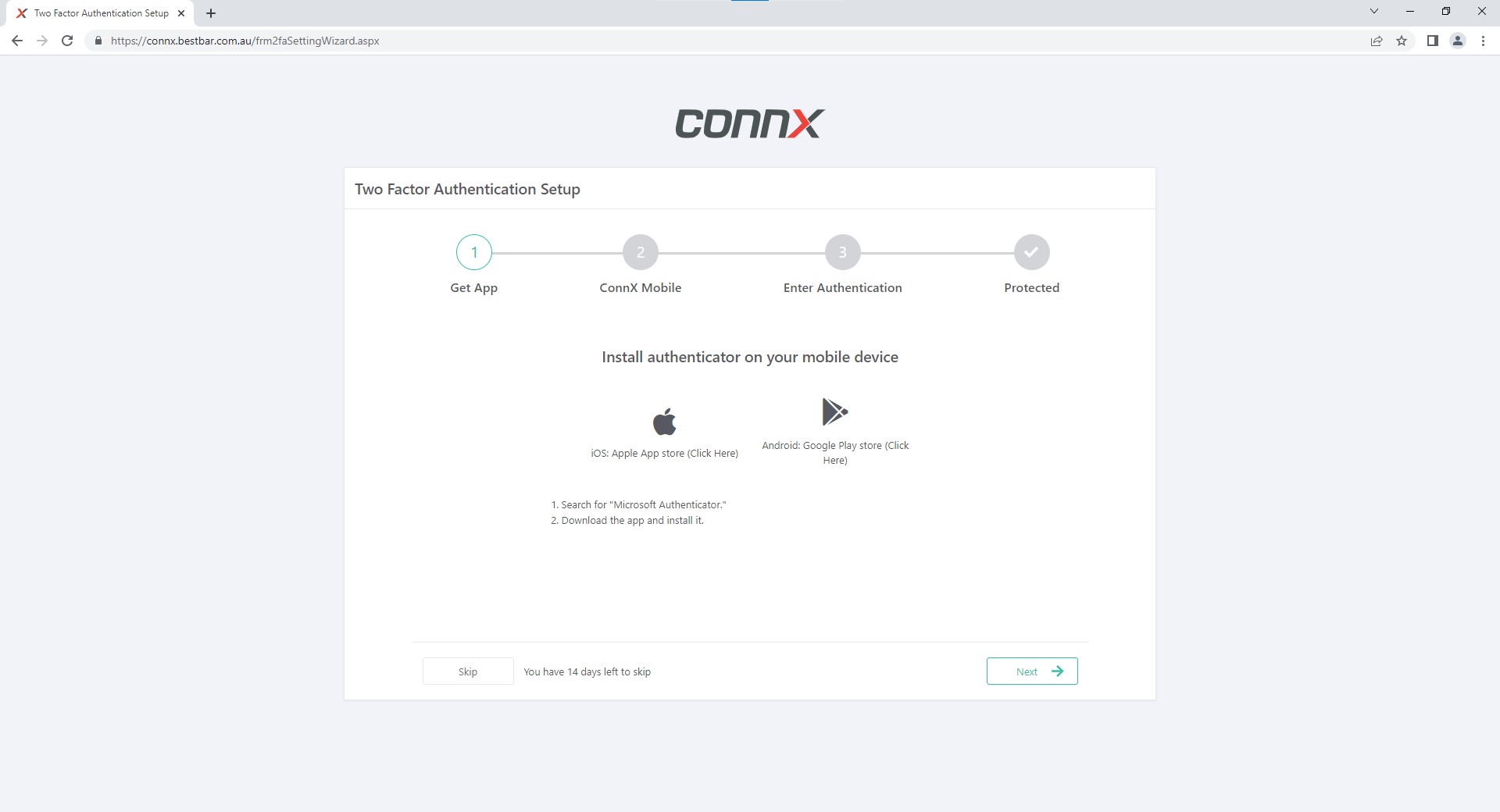Go forward in browser history
Viewport: 1500px width, 812px height.
[x=42, y=41]
